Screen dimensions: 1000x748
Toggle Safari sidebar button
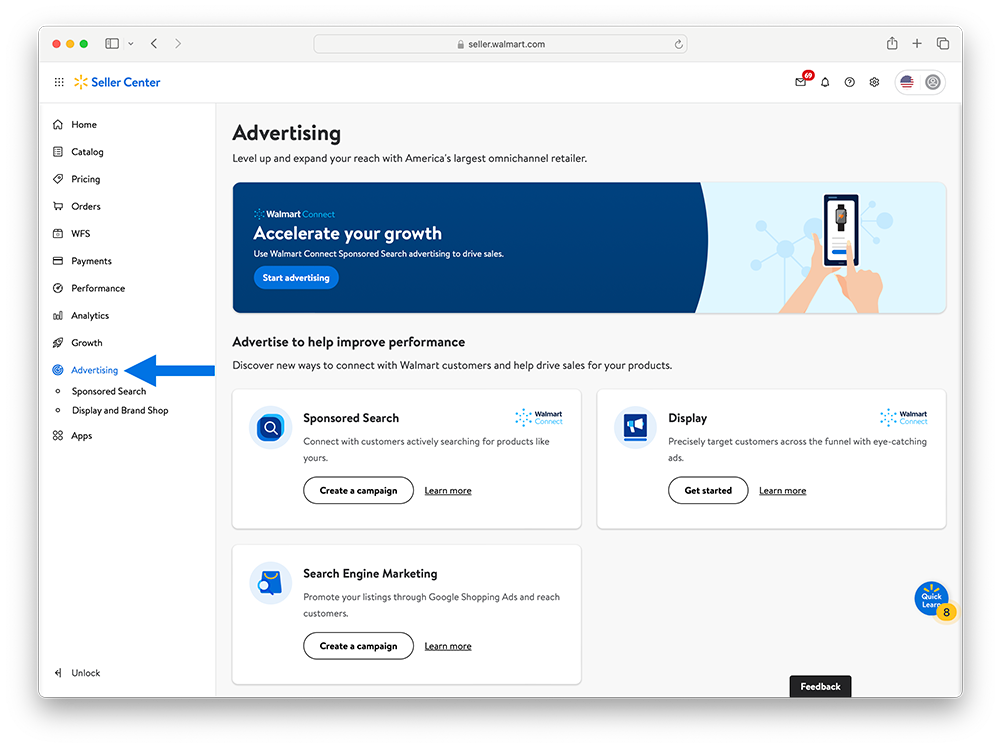tap(112, 43)
